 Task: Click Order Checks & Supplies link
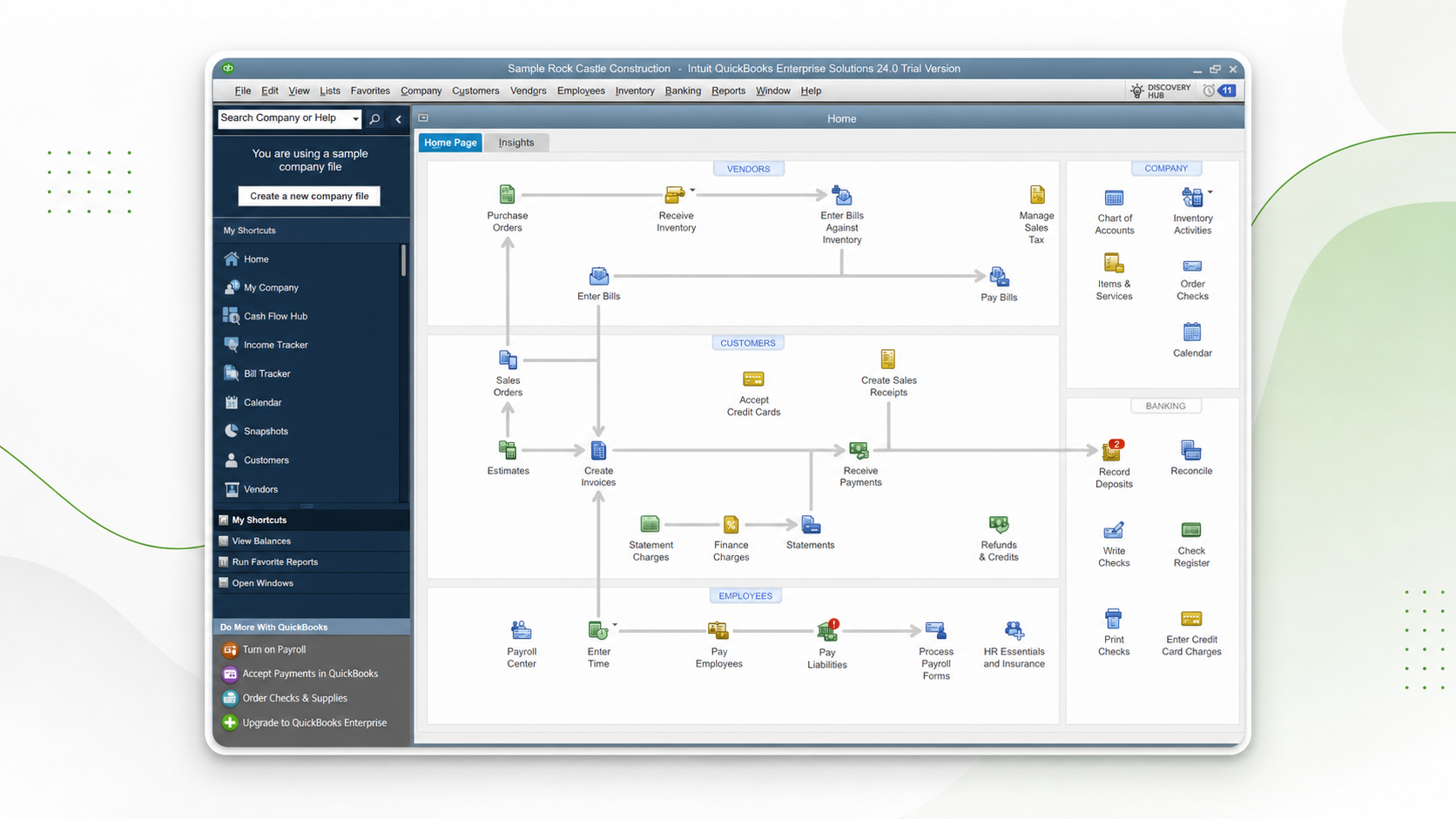pyautogui.click(x=294, y=698)
